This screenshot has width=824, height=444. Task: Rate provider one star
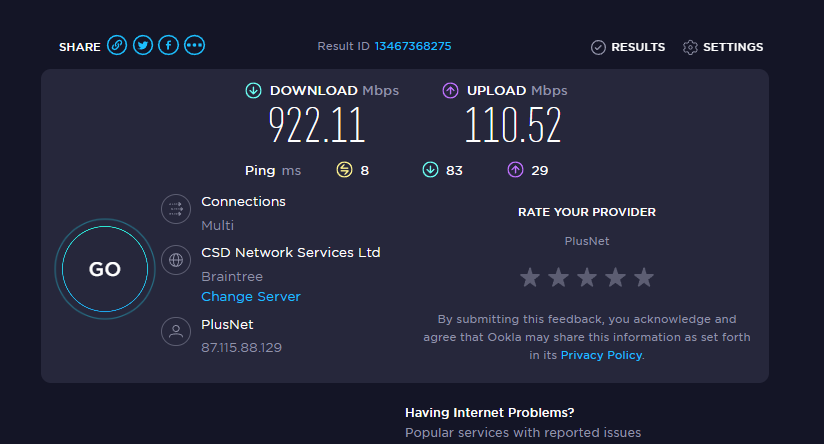pos(530,277)
